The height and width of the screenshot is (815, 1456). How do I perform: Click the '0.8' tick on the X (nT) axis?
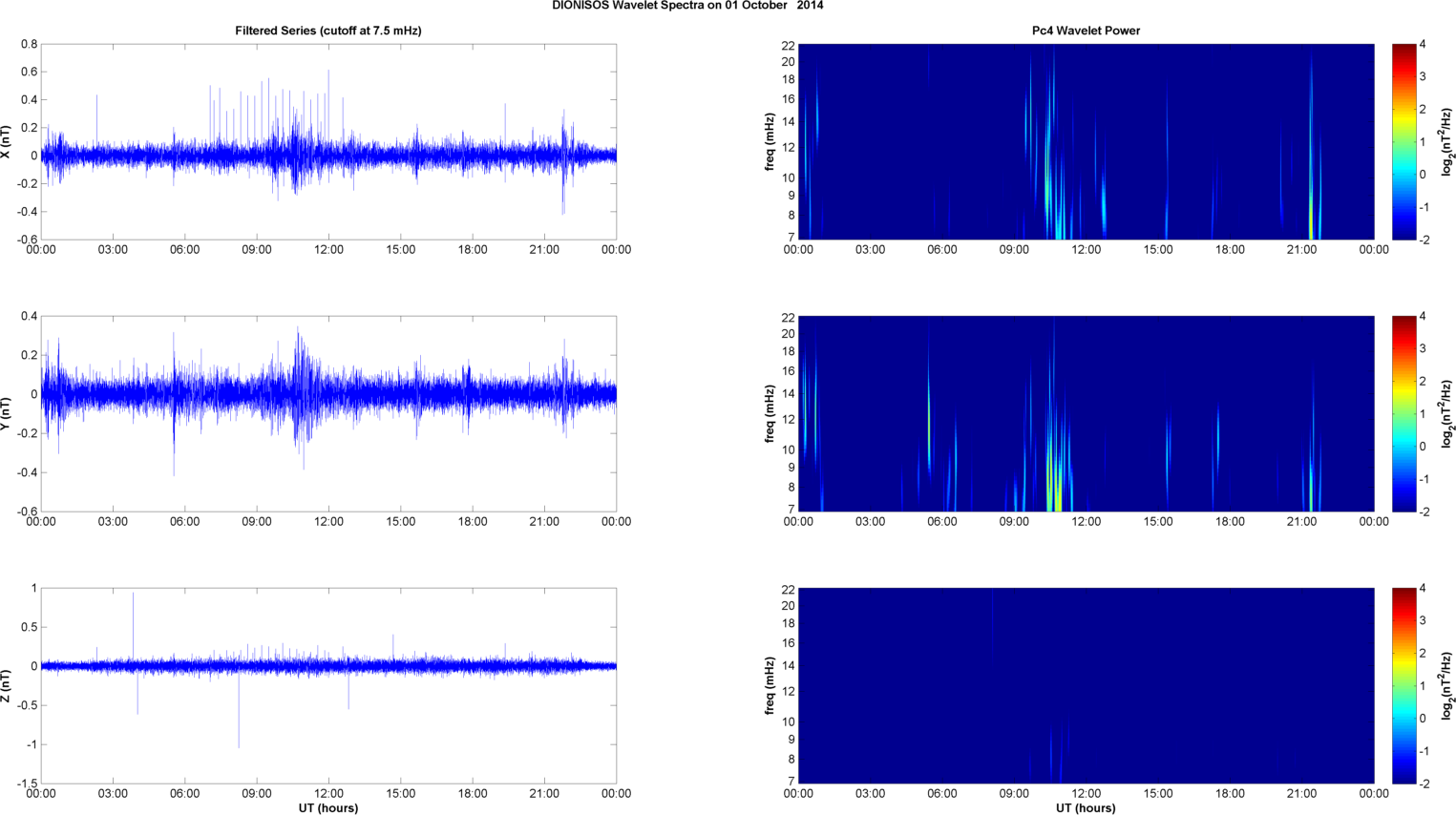tap(29, 45)
